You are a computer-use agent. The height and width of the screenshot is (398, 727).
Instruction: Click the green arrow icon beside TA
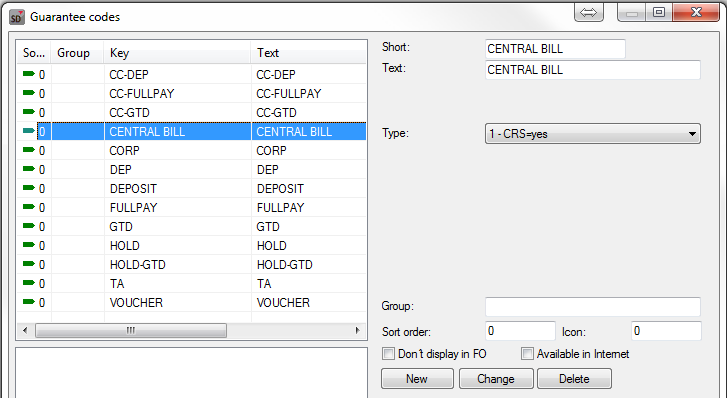click(x=29, y=283)
